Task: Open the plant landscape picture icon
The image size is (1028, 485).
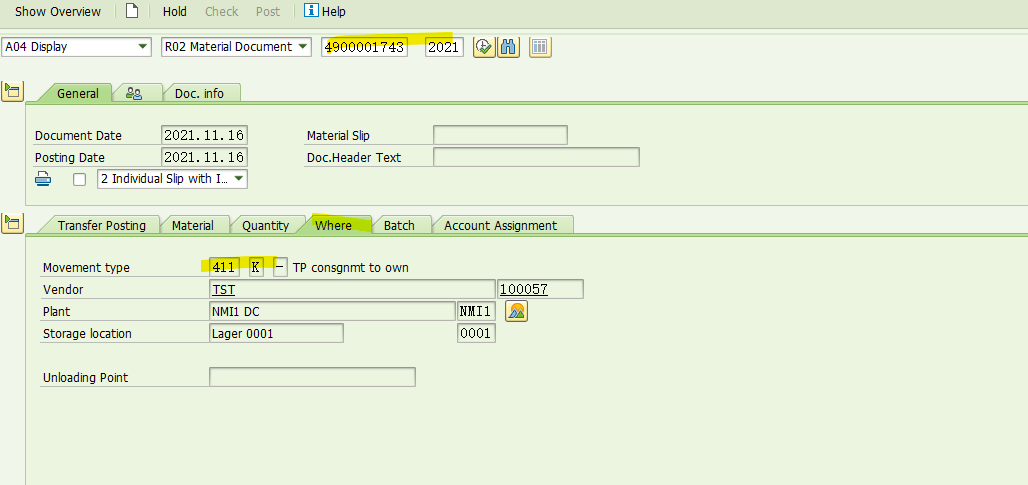Action: (x=517, y=311)
